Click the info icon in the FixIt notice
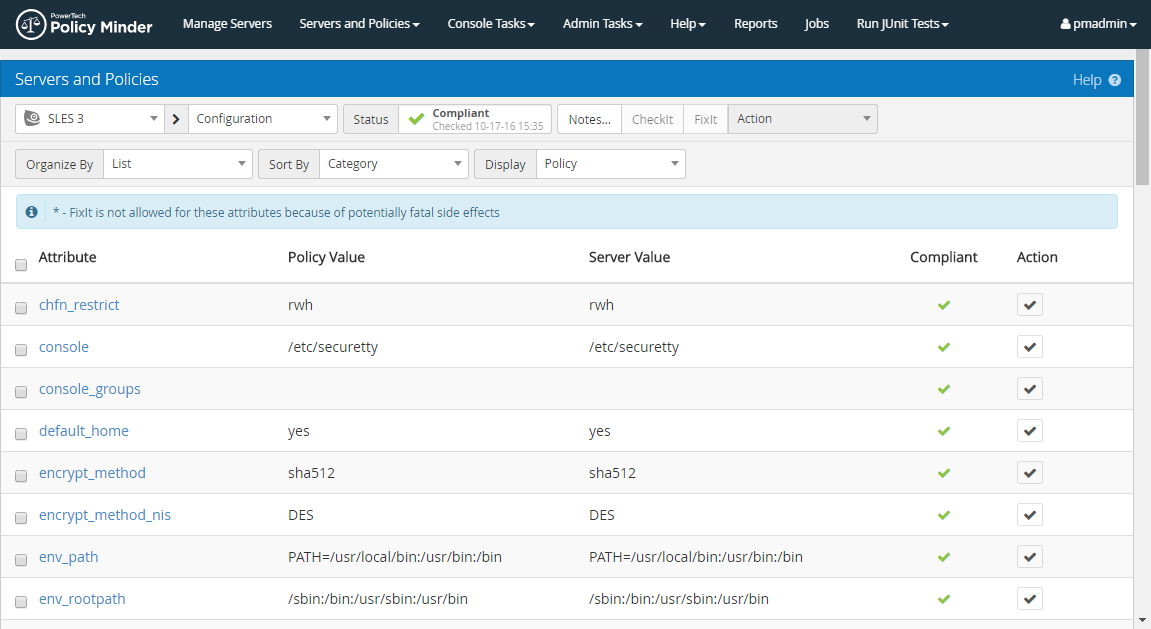1151x629 pixels. pos(32,212)
